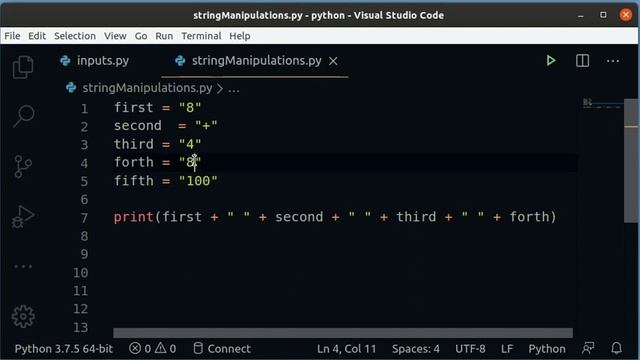Change end of line sequence LF
The image size is (640, 360).
point(507,349)
